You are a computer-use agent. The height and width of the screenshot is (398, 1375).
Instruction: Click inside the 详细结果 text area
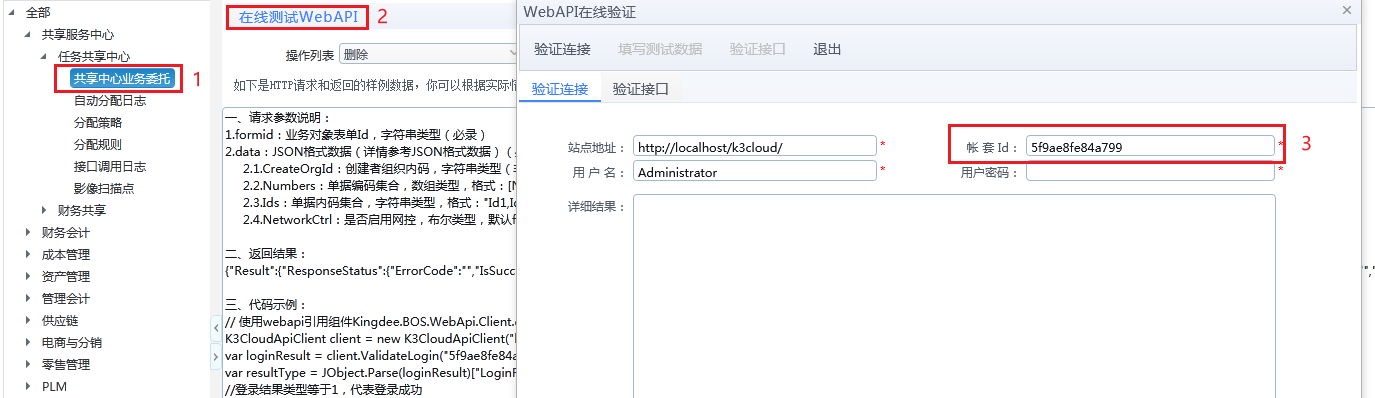tap(954, 296)
